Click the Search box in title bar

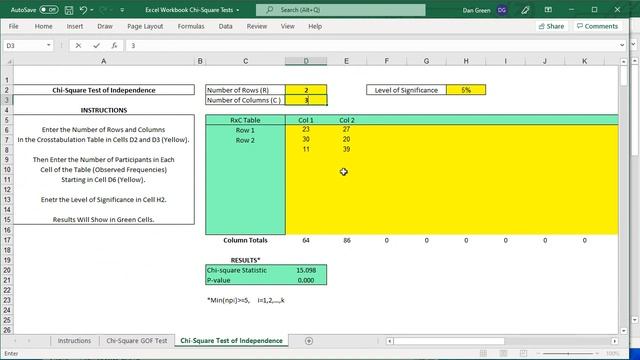click(340, 10)
